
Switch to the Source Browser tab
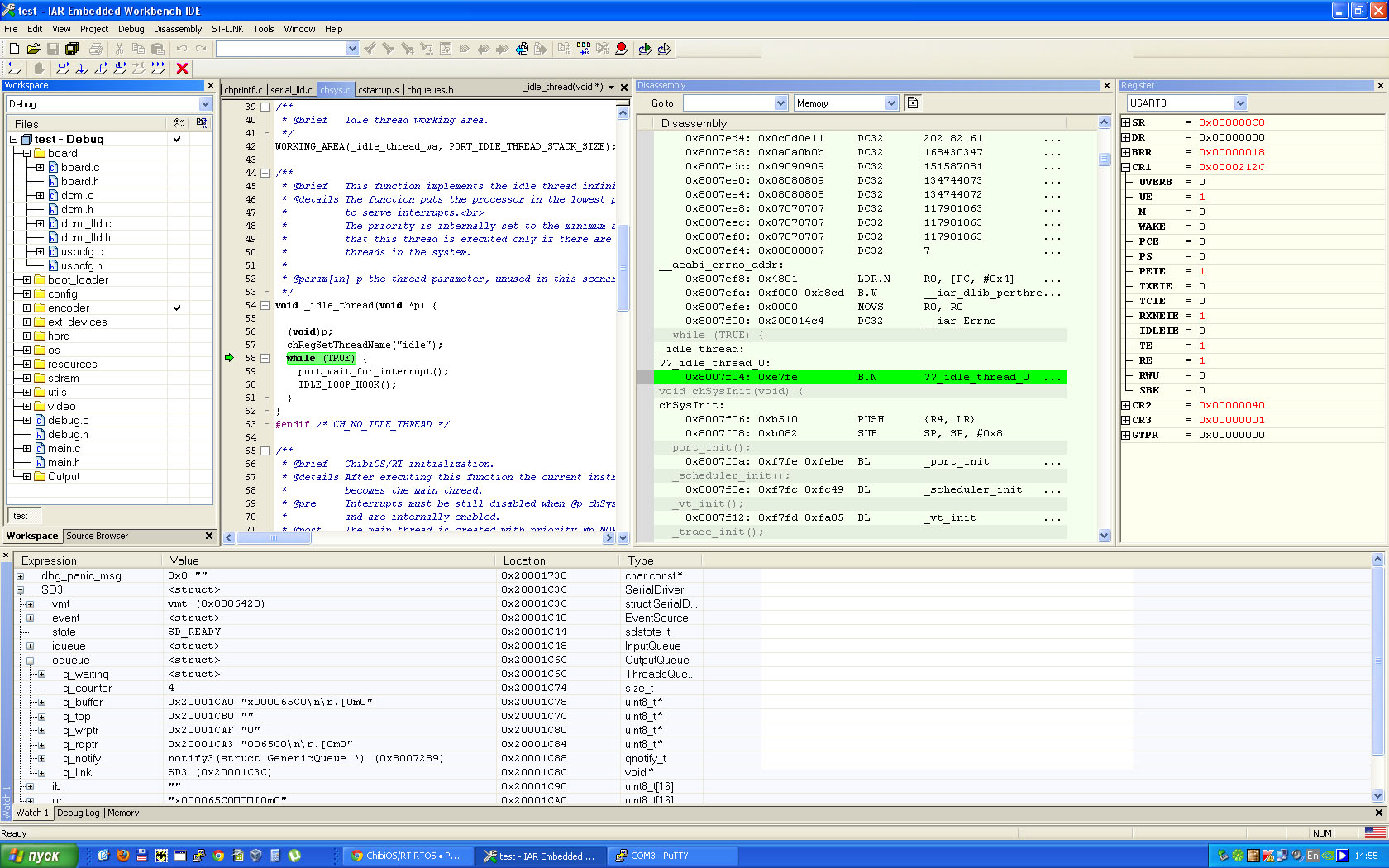98,536
